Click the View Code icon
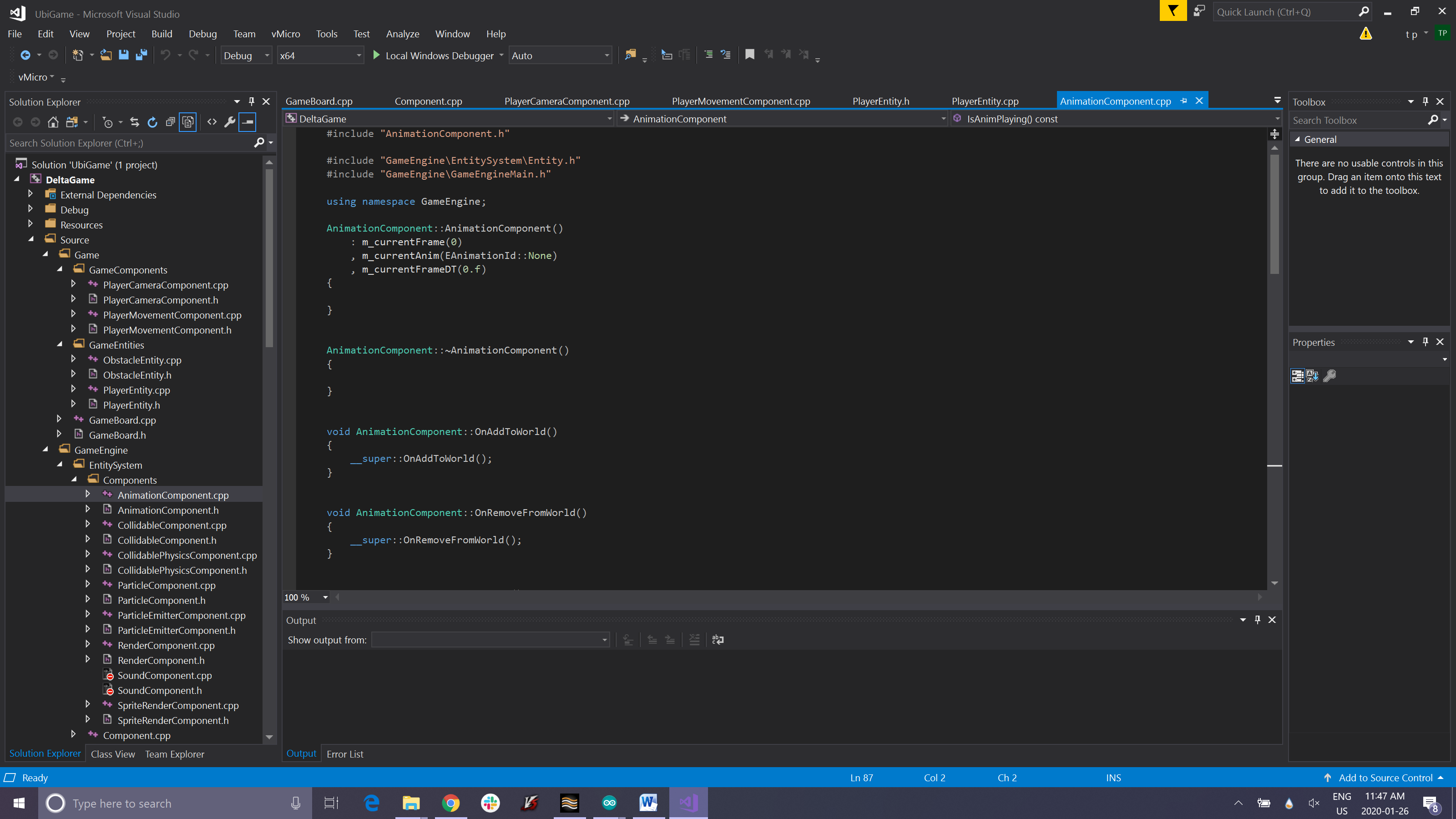Viewport: 1456px width, 819px height. pos(212,122)
